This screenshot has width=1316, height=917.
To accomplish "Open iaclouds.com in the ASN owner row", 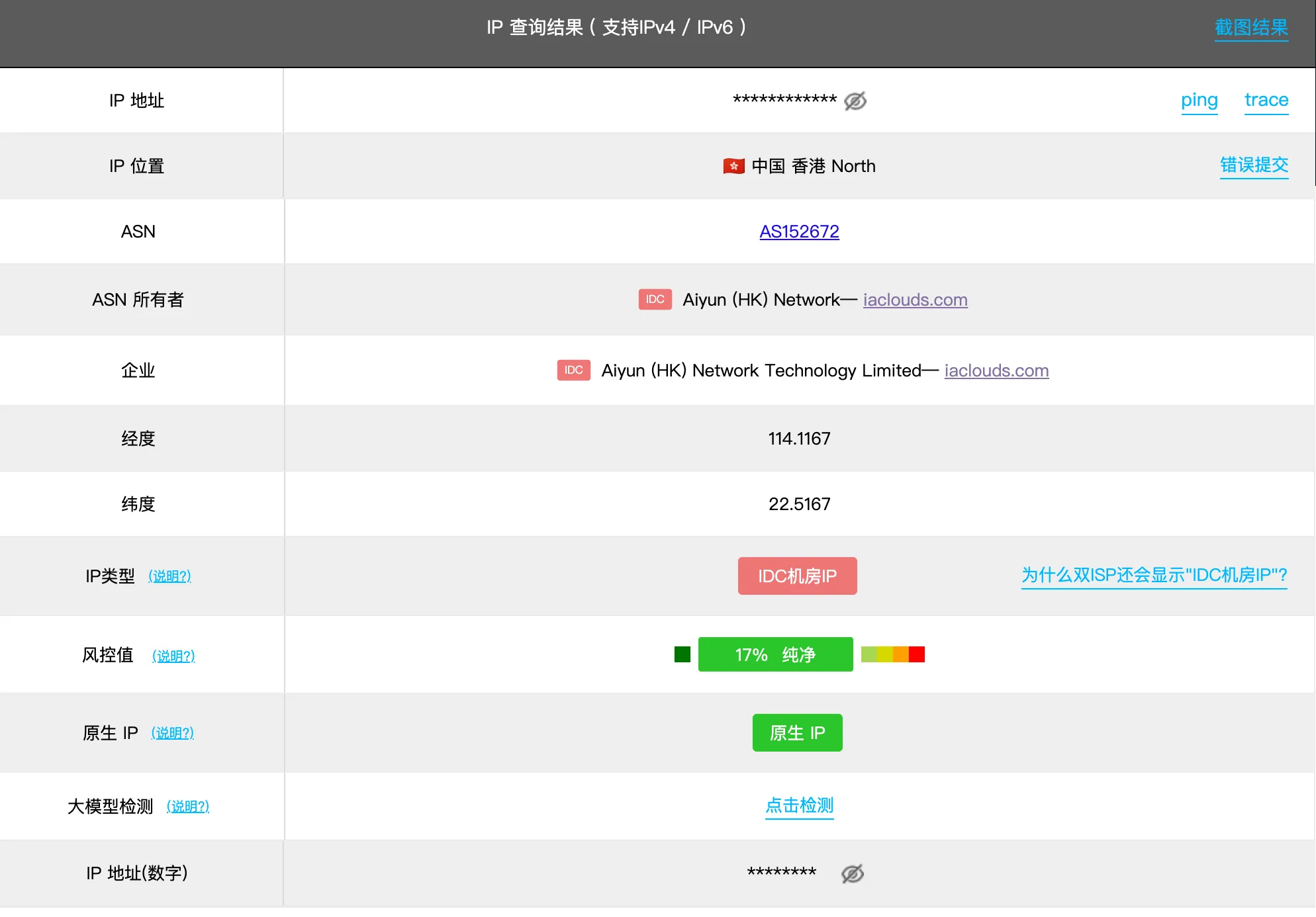I will [915, 300].
